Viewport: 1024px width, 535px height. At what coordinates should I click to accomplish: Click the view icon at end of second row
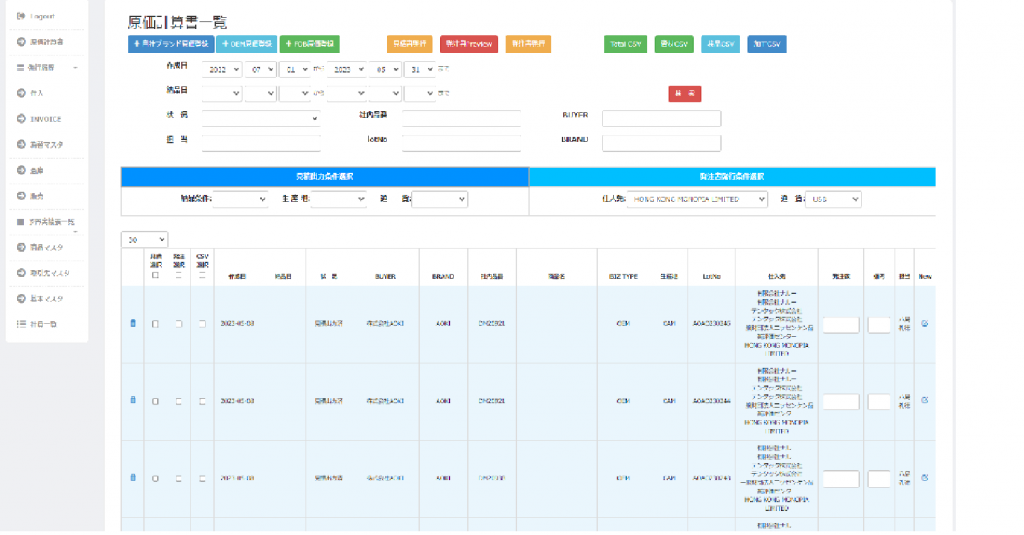(924, 400)
